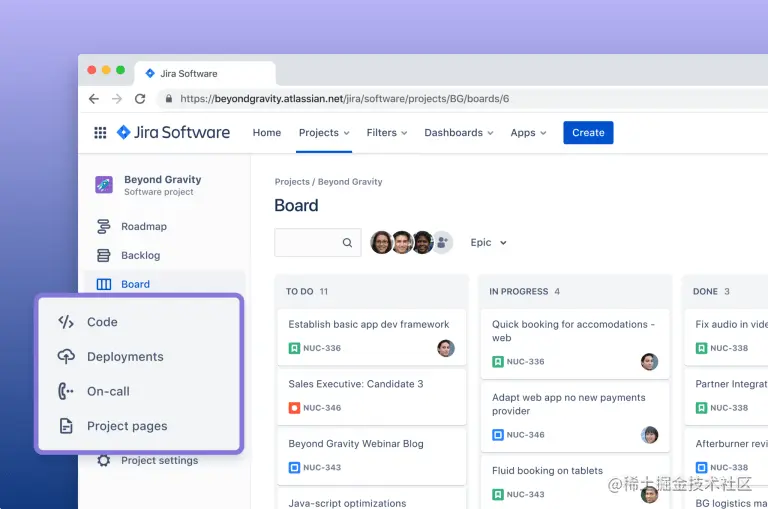Viewport: 768px width, 509px height.
Task: Click the Beyond Gravity breadcrumb link
Action: click(x=350, y=182)
